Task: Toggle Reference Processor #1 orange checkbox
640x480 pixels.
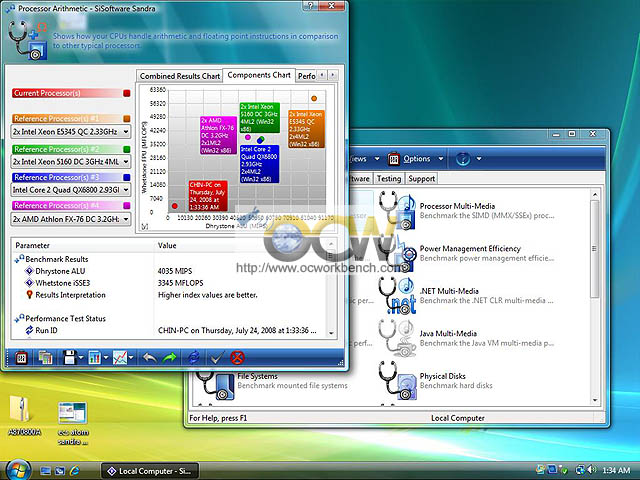Action: coord(127,119)
